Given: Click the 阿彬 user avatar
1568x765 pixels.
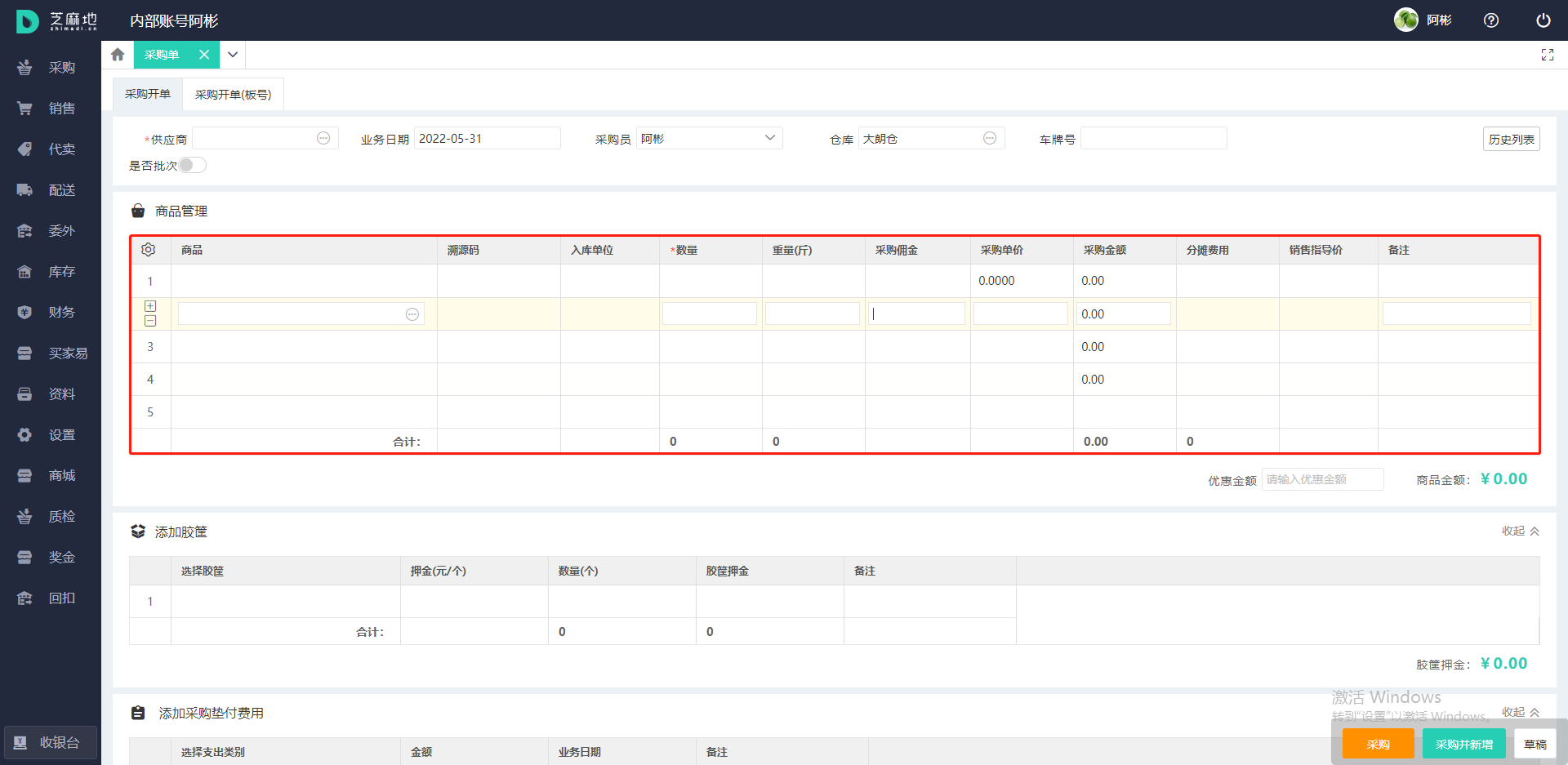Looking at the screenshot, I should coord(1406,20).
